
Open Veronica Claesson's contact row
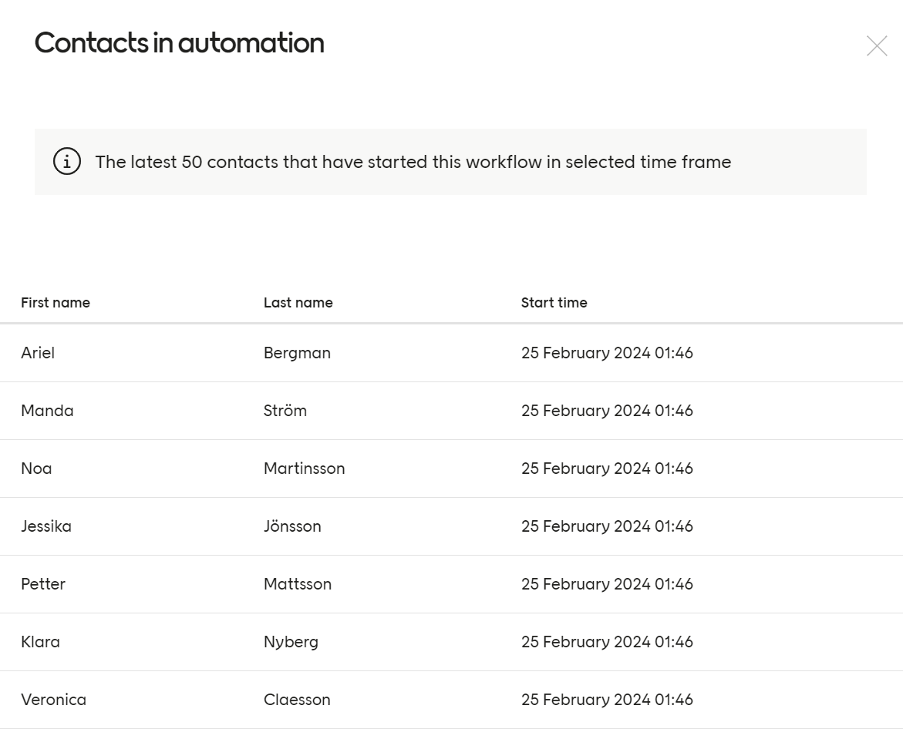coord(53,700)
